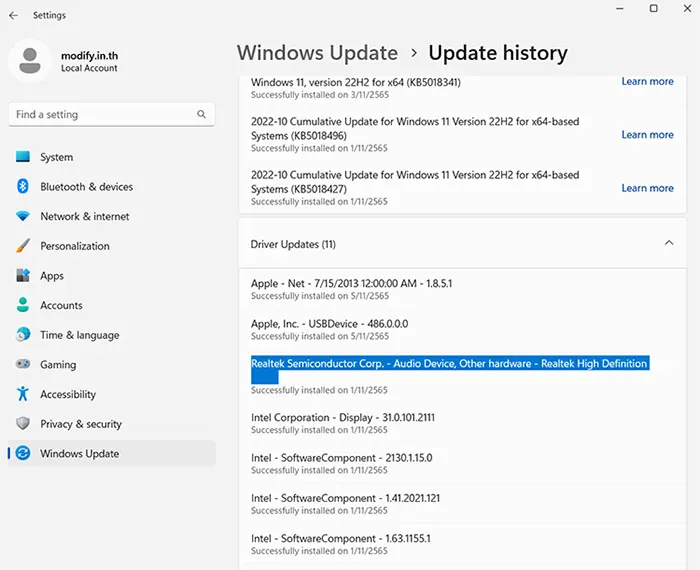Select Intel SoftwareComponent 1.41.2021.121 entry
The height and width of the screenshot is (570, 700).
point(345,503)
